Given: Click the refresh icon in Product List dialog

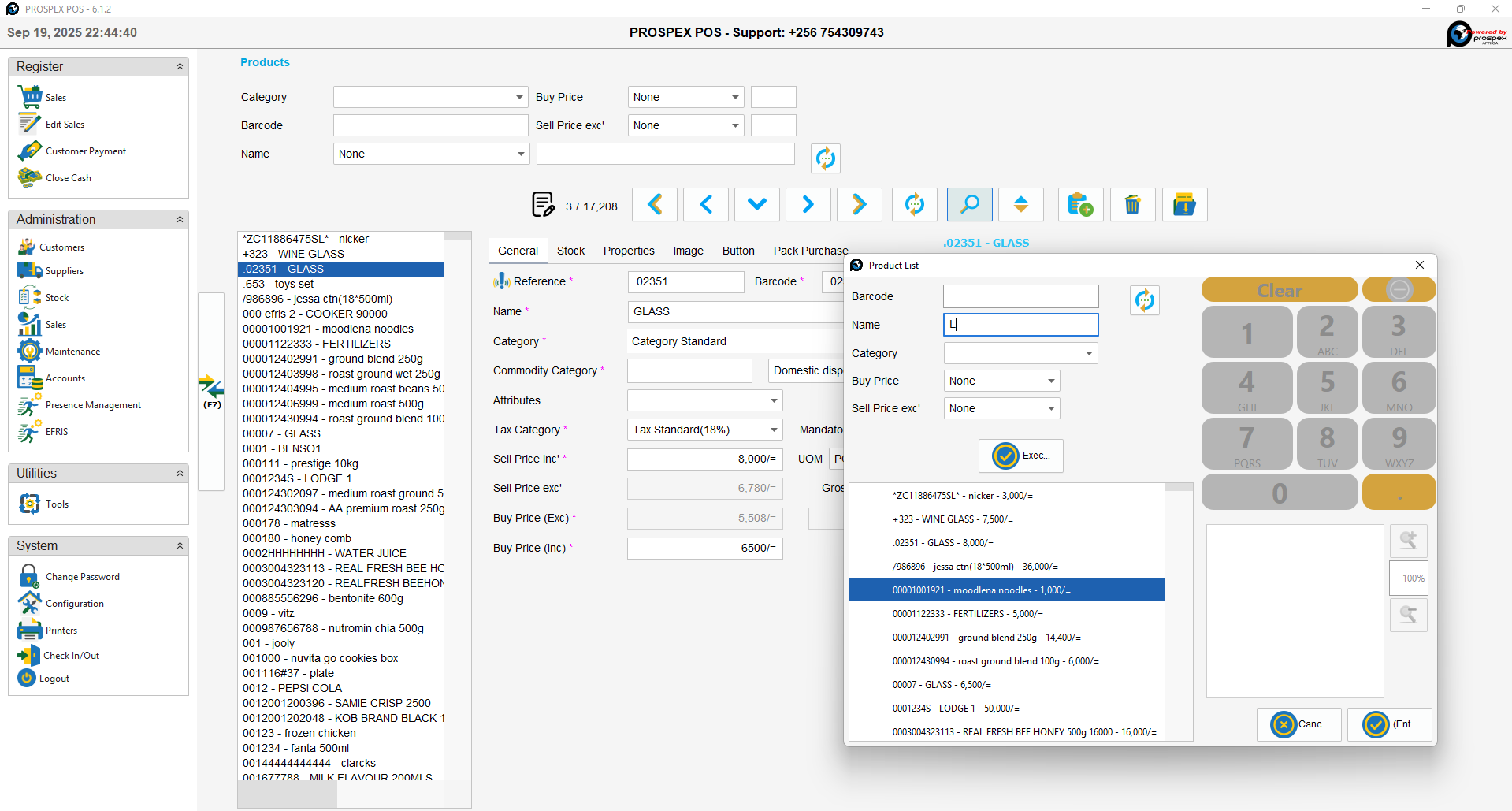Looking at the screenshot, I should click(x=1144, y=300).
